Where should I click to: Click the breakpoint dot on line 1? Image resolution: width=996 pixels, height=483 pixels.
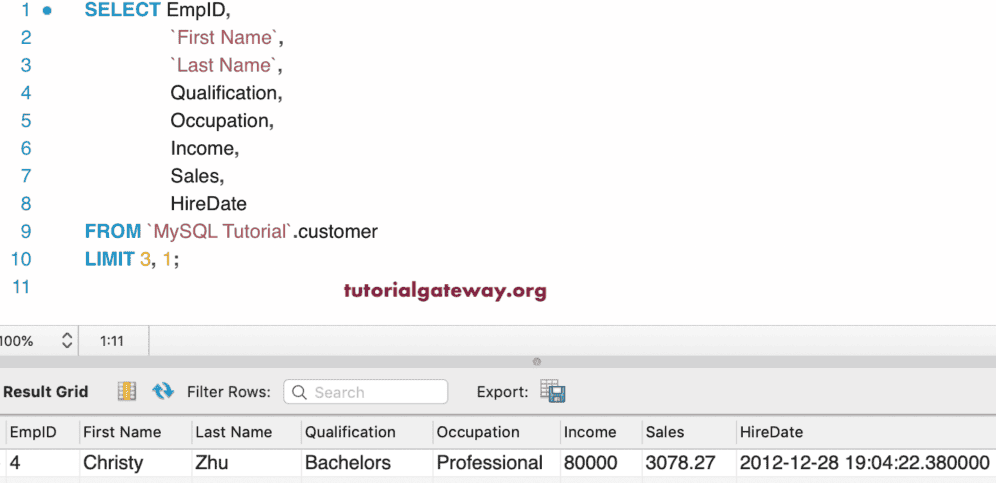47,10
